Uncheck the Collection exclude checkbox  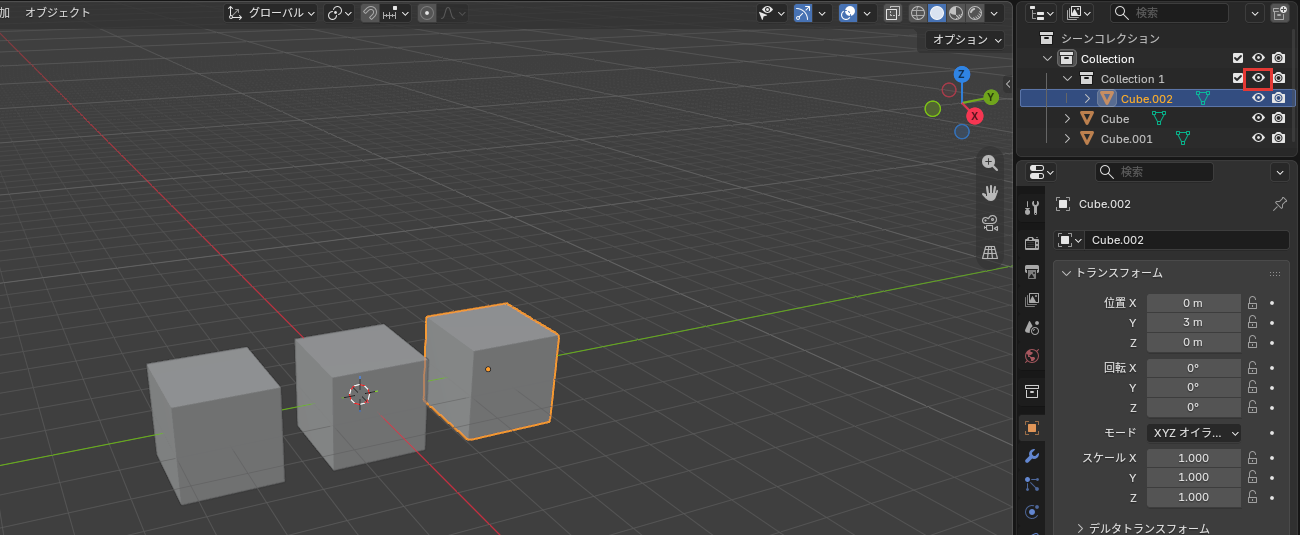(1238, 59)
